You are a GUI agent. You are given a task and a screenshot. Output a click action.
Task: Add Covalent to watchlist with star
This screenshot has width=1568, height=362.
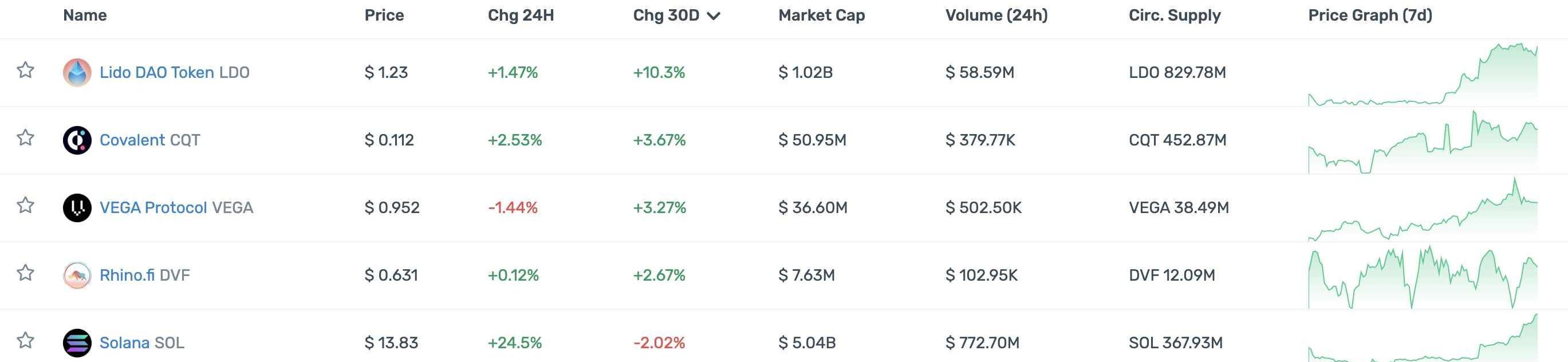coord(25,137)
